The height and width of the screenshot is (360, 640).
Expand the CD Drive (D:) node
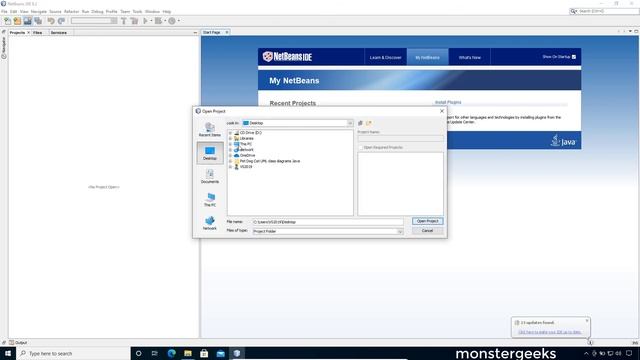[230, 133]
